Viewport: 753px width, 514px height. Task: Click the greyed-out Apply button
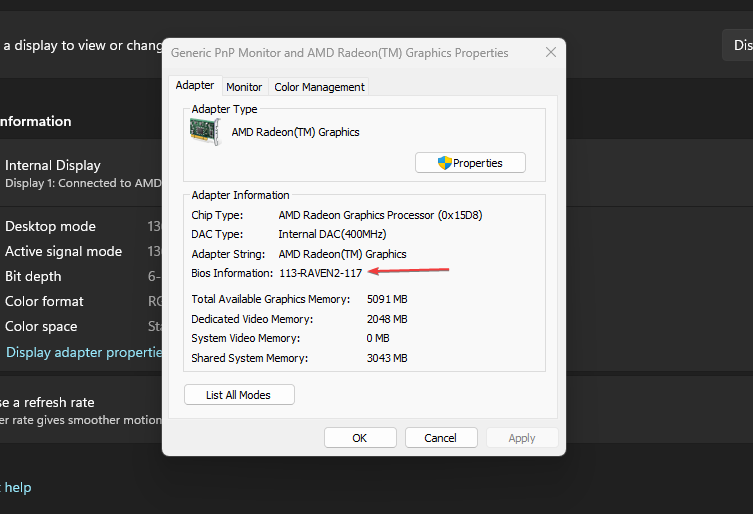522,438
